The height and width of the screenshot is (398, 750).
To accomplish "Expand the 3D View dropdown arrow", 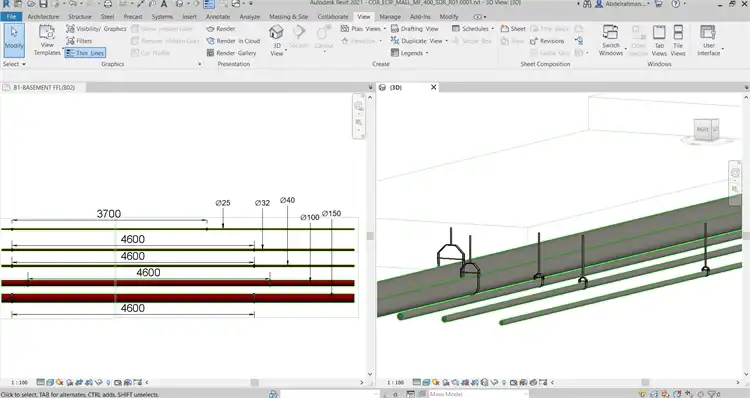I will pyautogui.click(x=286, y=50).
